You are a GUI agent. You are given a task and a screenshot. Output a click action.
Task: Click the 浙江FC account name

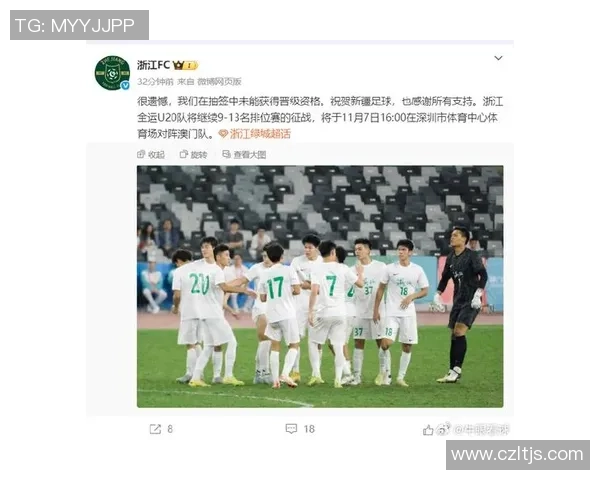point(153,65)
